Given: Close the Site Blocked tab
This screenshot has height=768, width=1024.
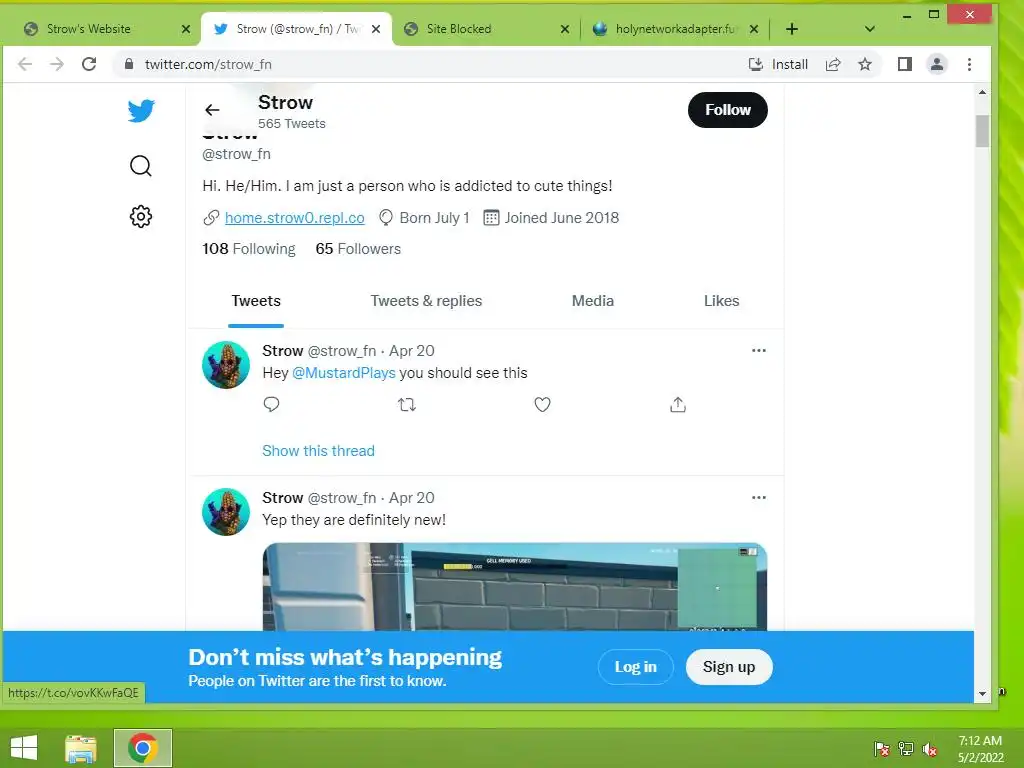Looking at the screenshot, I should click(565, 29).
